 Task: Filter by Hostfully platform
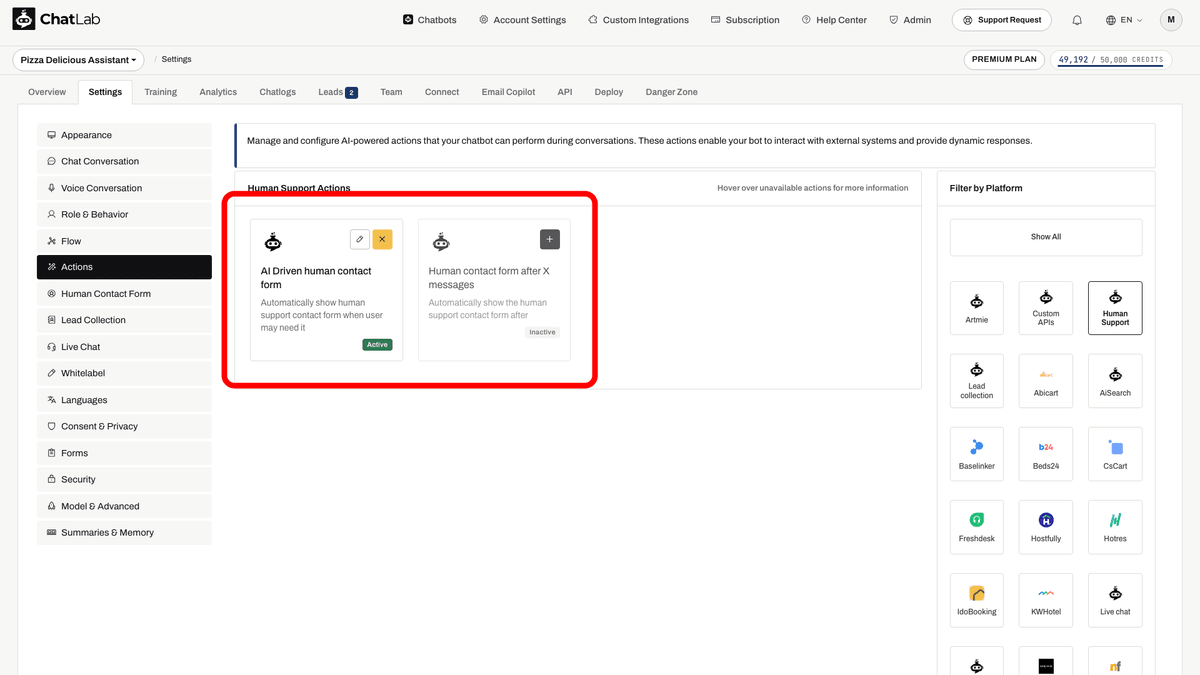(1046, 527)
